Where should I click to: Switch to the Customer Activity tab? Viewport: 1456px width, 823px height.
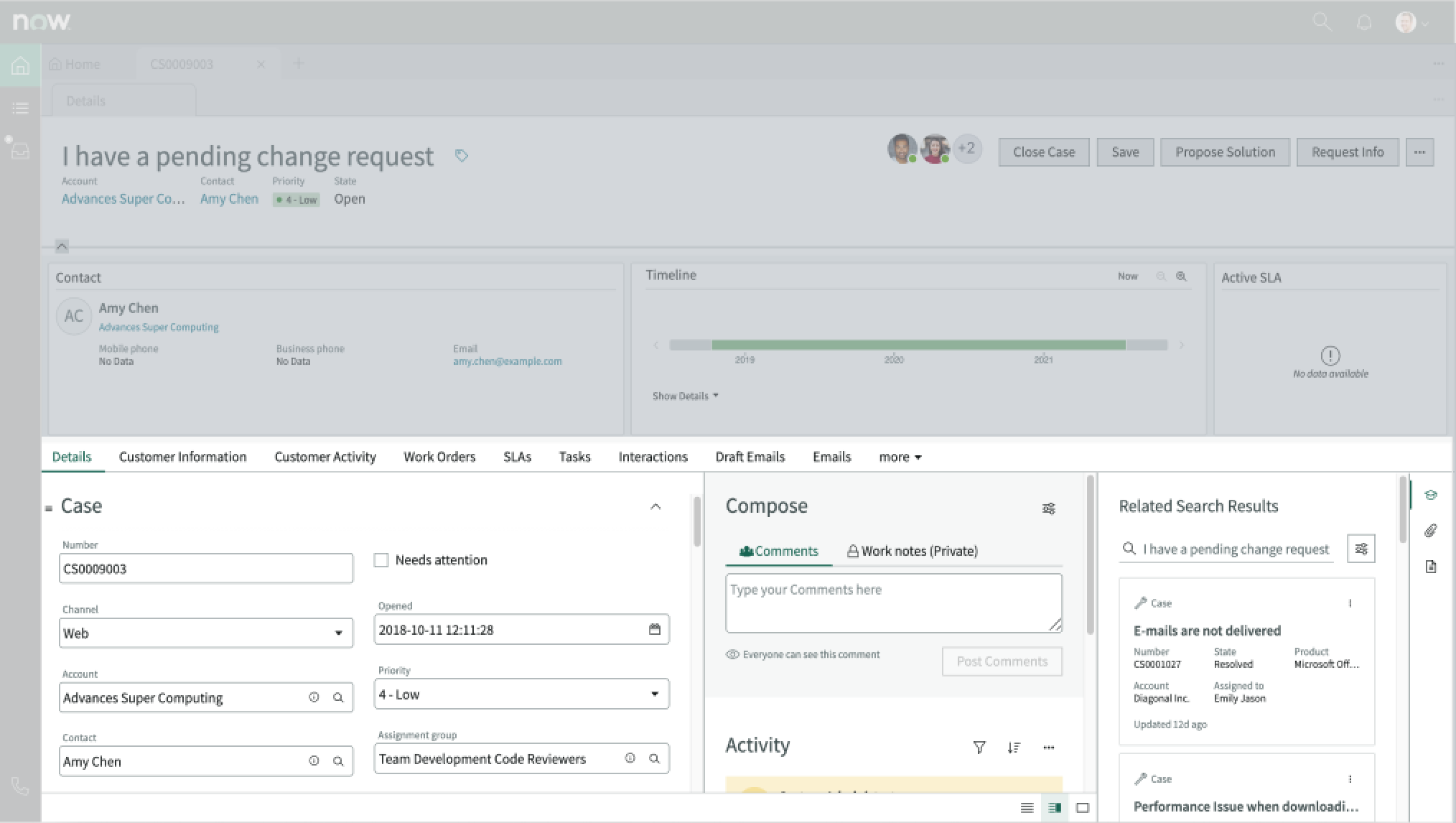[x=325, y=457]
